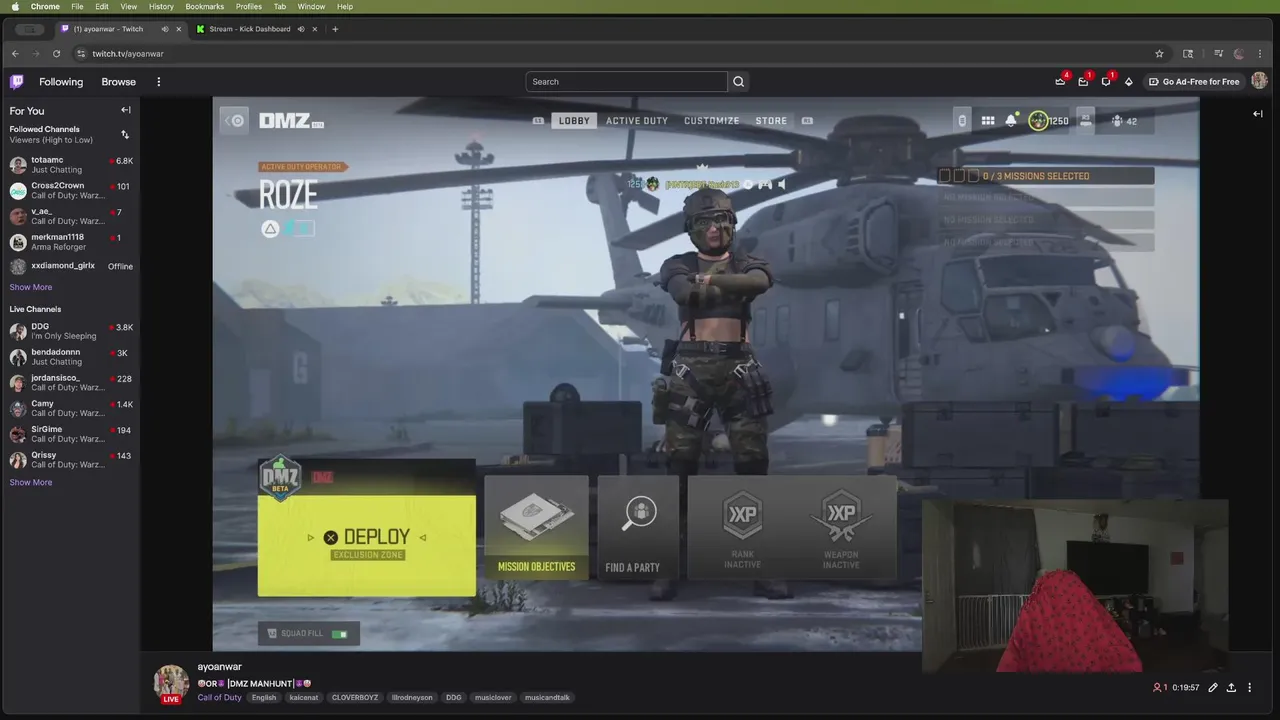Image resolution: width=1280 pixels, height=720 pixels.
Task: Open the site information icon in address bar
Action: [82, 54]
